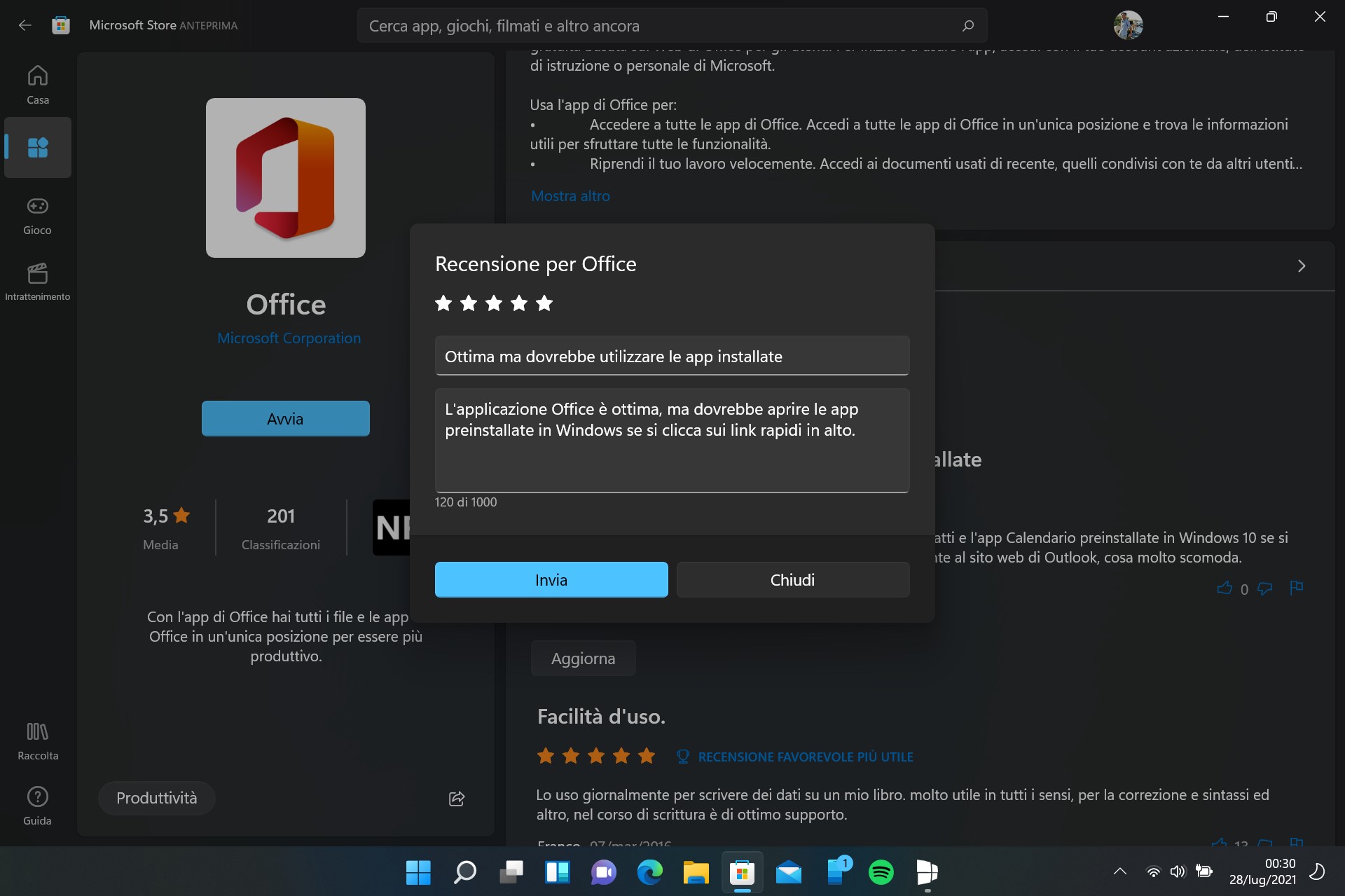Click the Office app logo thumbnail
The width and height of the screenshot is (1345, 896).
[286, 178]
